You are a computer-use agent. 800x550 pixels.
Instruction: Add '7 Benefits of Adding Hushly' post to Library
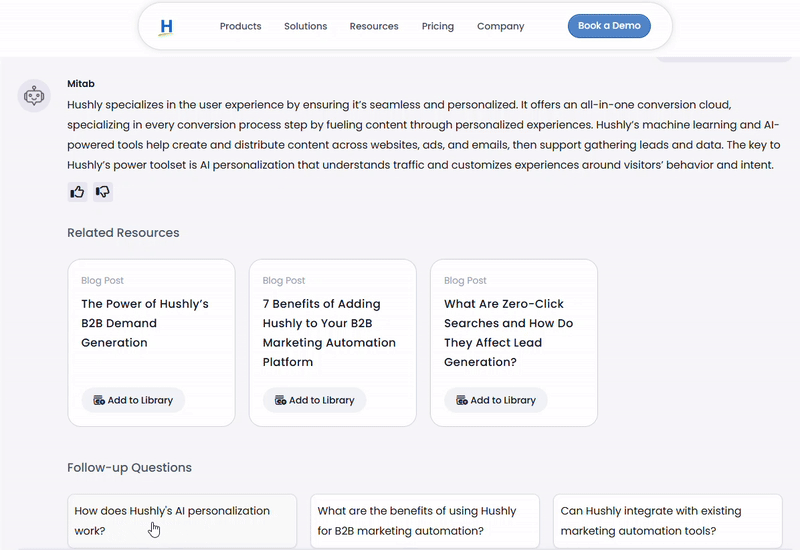coord(315,400)
